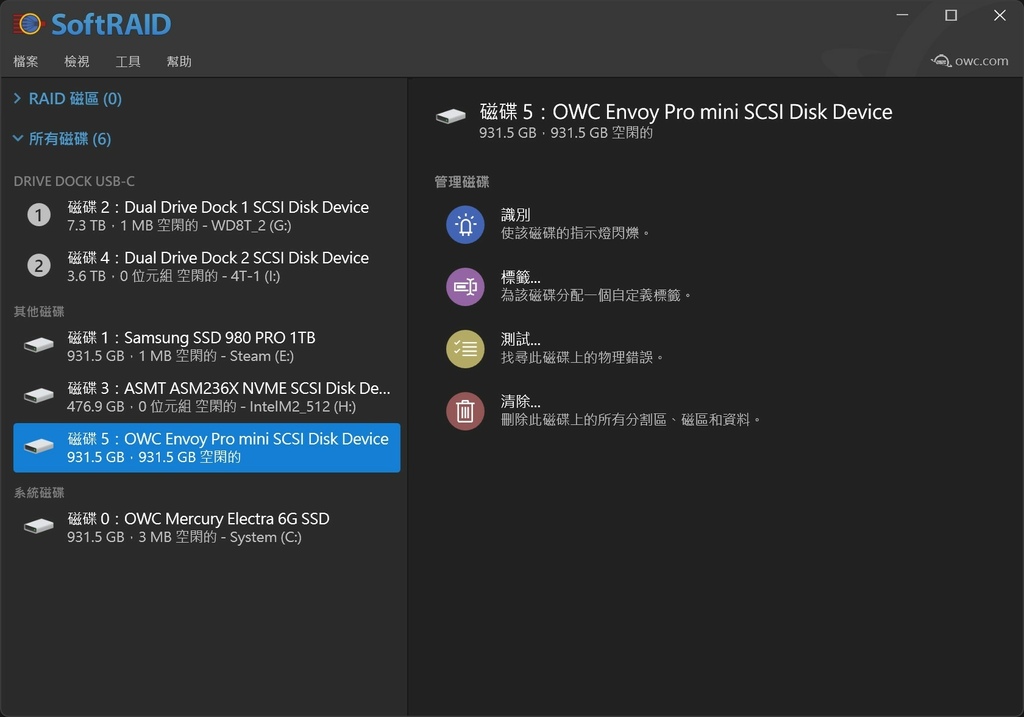Click the drive icon beside OWC Envoy Pro mini in list
The width and height of the screenshot is (1024, 717).
point(39,446)
